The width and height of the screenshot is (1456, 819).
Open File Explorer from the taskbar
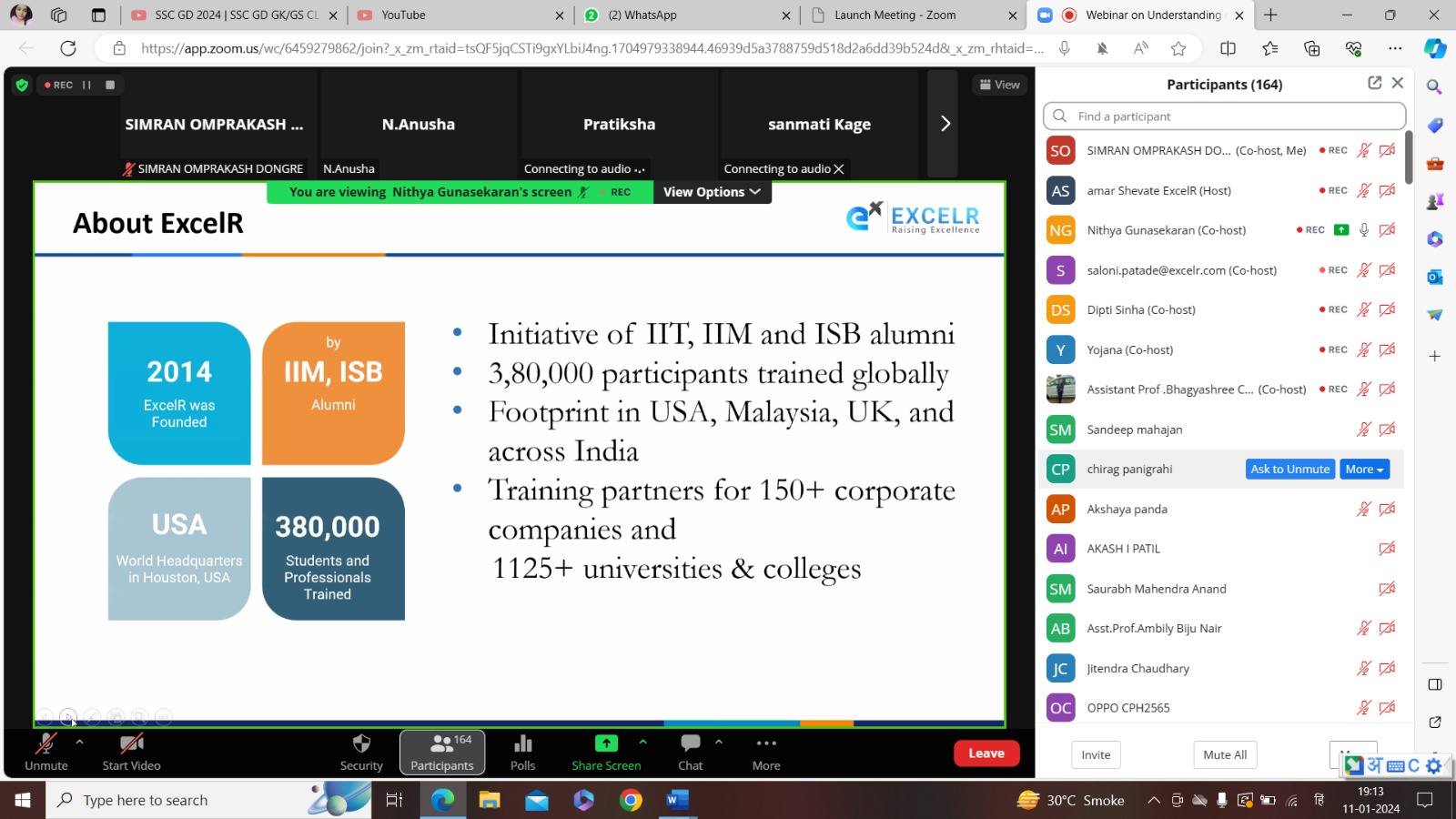(490, 800)
